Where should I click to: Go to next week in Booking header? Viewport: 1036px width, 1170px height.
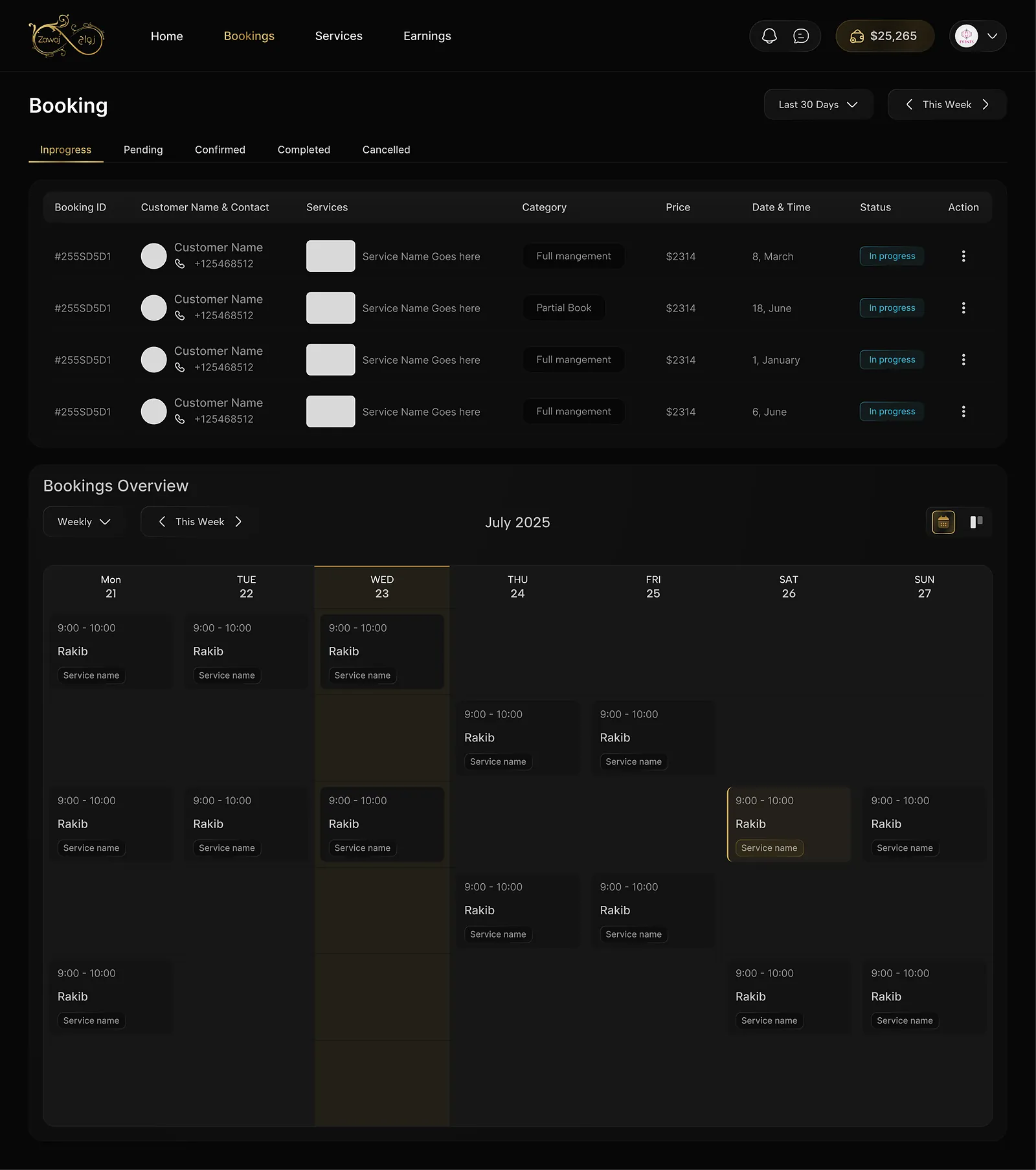pyautogui.click(x=985, y=104)
